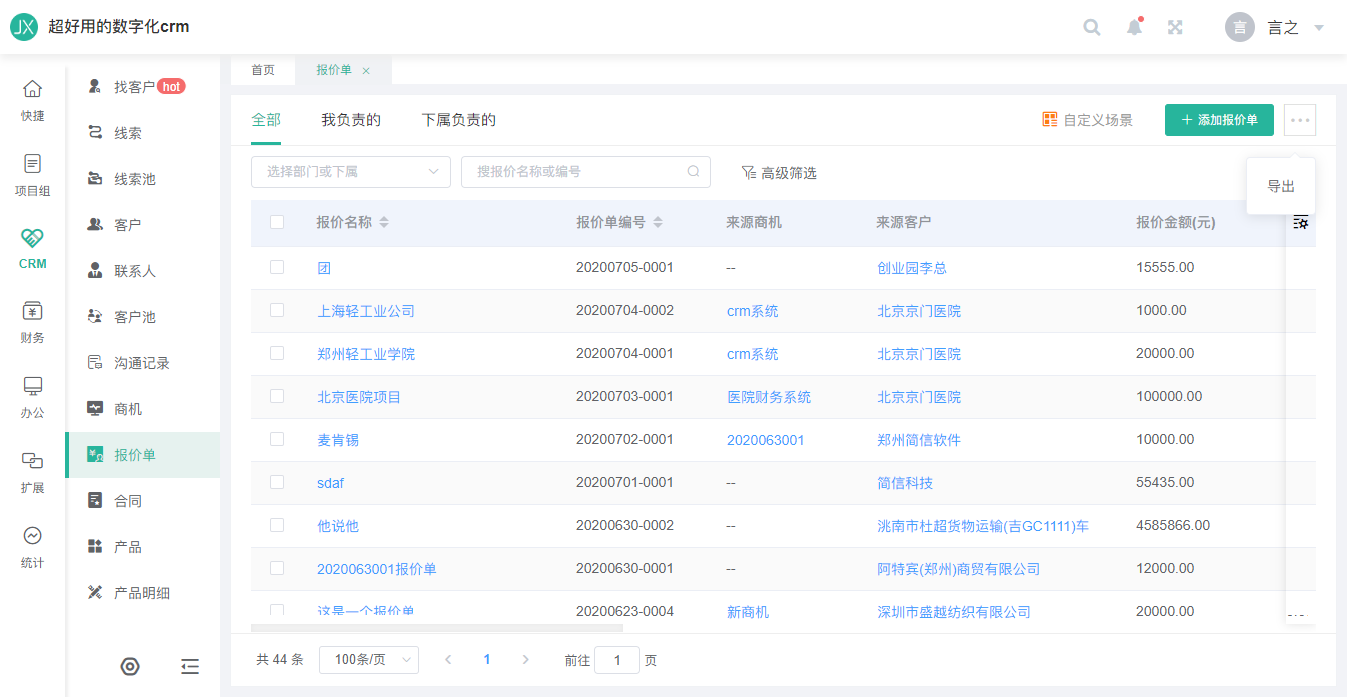Open the 统计 statistics module
This screenshot has height=697, width=1347.
tap(33, 547)
